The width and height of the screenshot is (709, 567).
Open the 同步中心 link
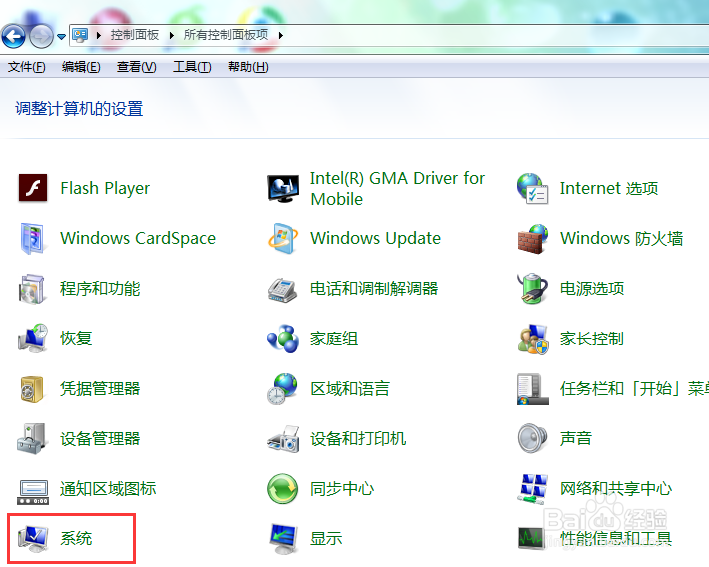[342, 489]
